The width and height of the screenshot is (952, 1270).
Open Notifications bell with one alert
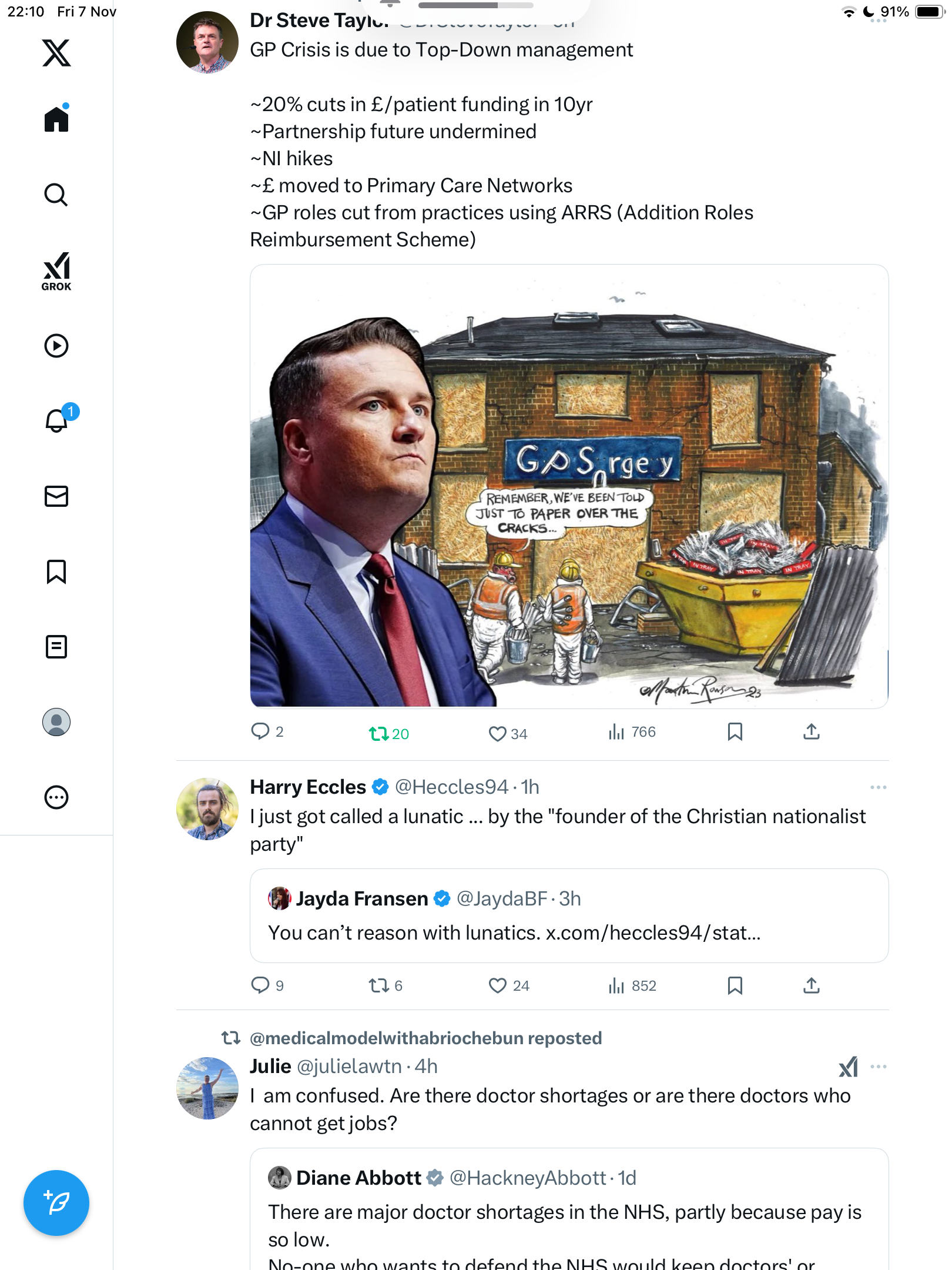[58, 420]
